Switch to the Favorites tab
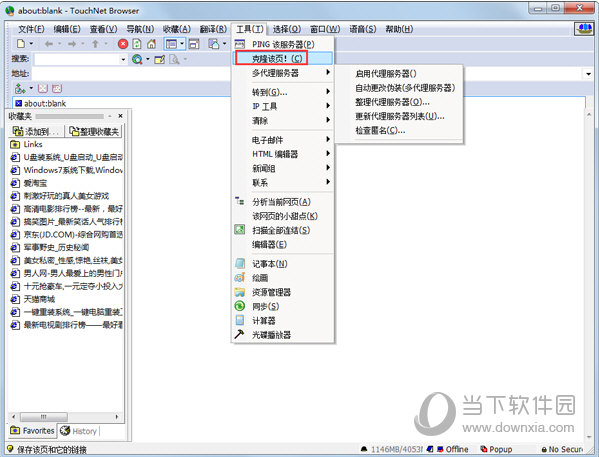 pyautogui.click(x=32, y=431)
